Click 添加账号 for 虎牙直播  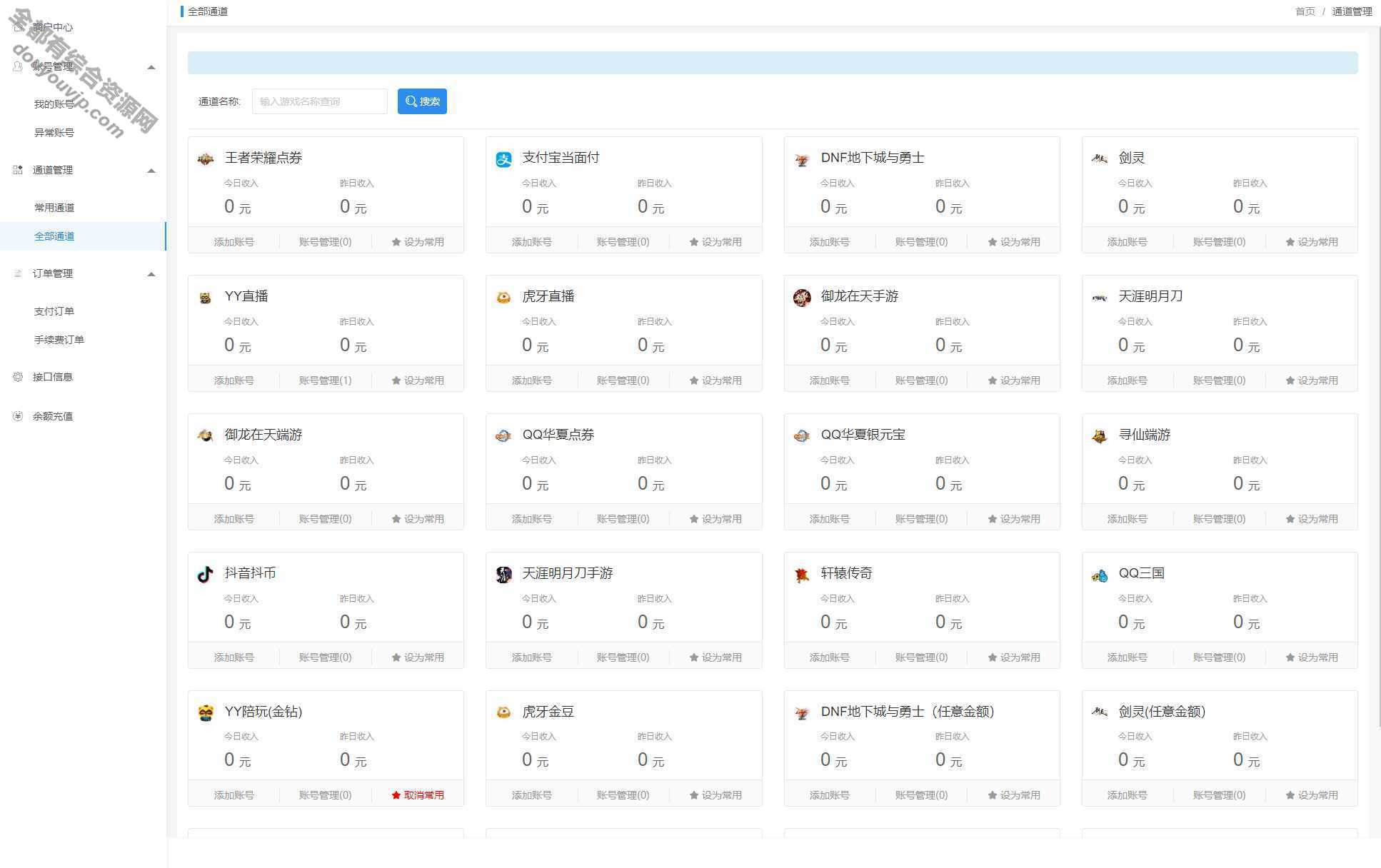click(532, 380)
